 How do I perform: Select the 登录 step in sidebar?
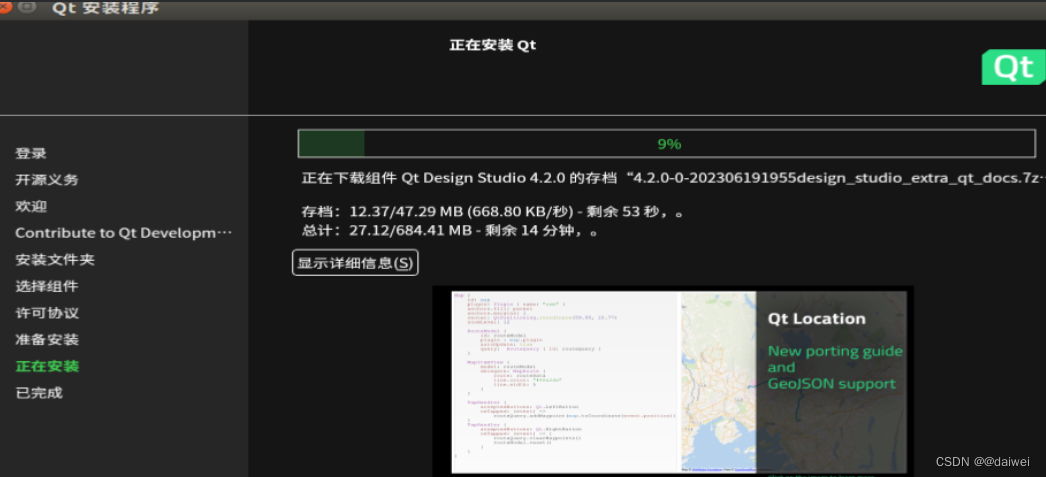click(x=31, y=153)
